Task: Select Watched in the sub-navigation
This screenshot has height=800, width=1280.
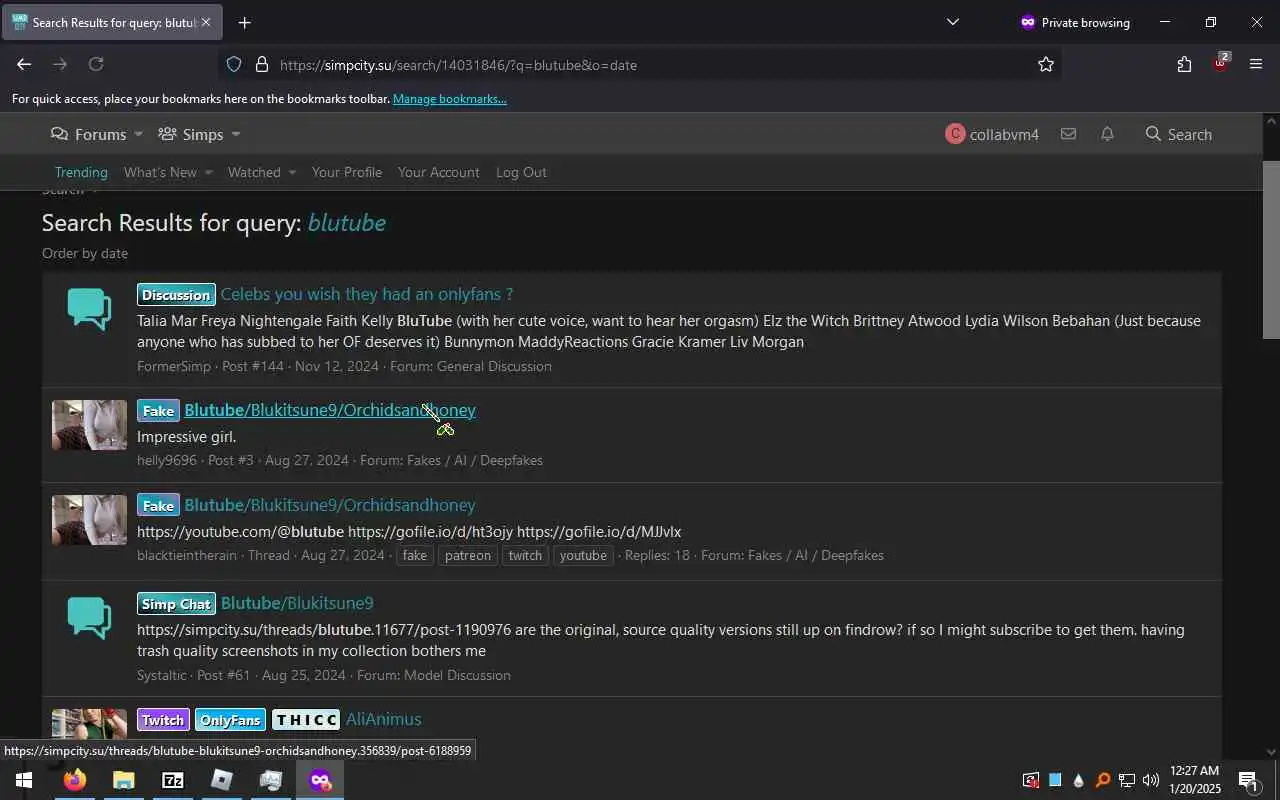Action: (254, 172)
